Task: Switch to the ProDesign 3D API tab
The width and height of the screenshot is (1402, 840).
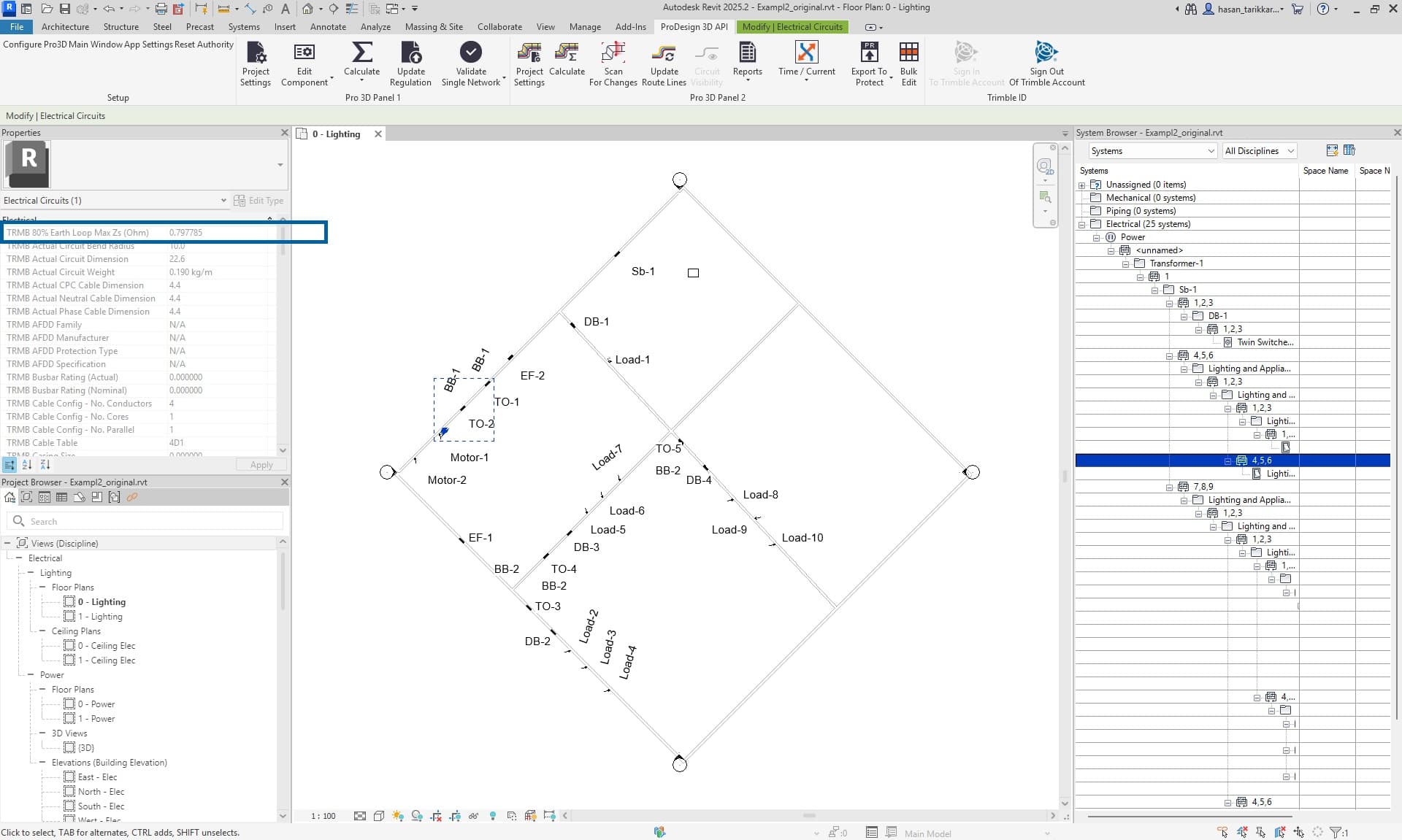Action: [694, 27]
